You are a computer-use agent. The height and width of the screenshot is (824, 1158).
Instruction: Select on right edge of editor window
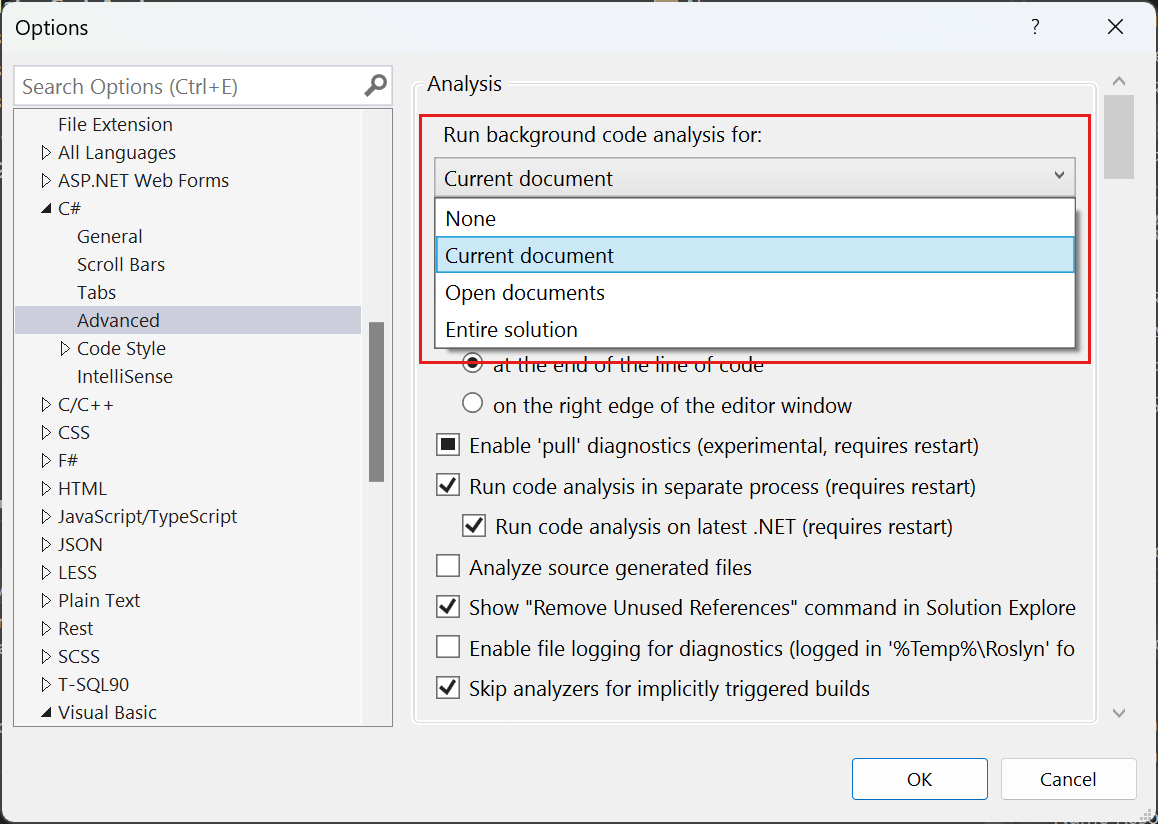471,403
